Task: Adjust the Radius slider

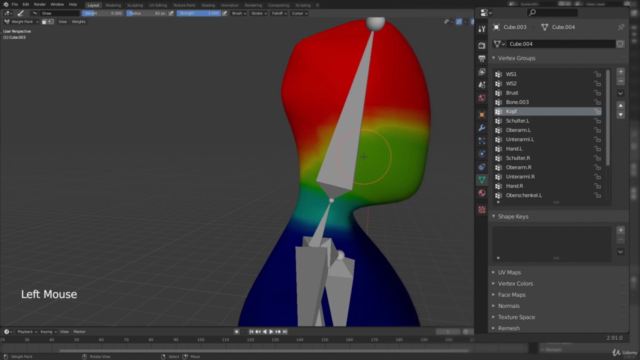Action: click(x=147, y=13)
